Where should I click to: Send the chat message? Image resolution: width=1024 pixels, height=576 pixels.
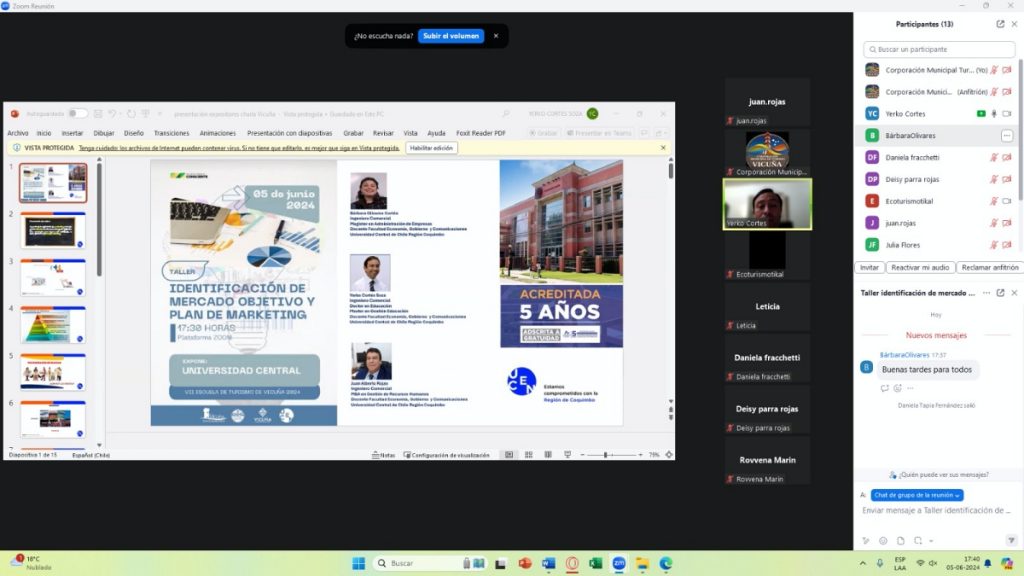pyautogui.click(x=1011, y=541)
